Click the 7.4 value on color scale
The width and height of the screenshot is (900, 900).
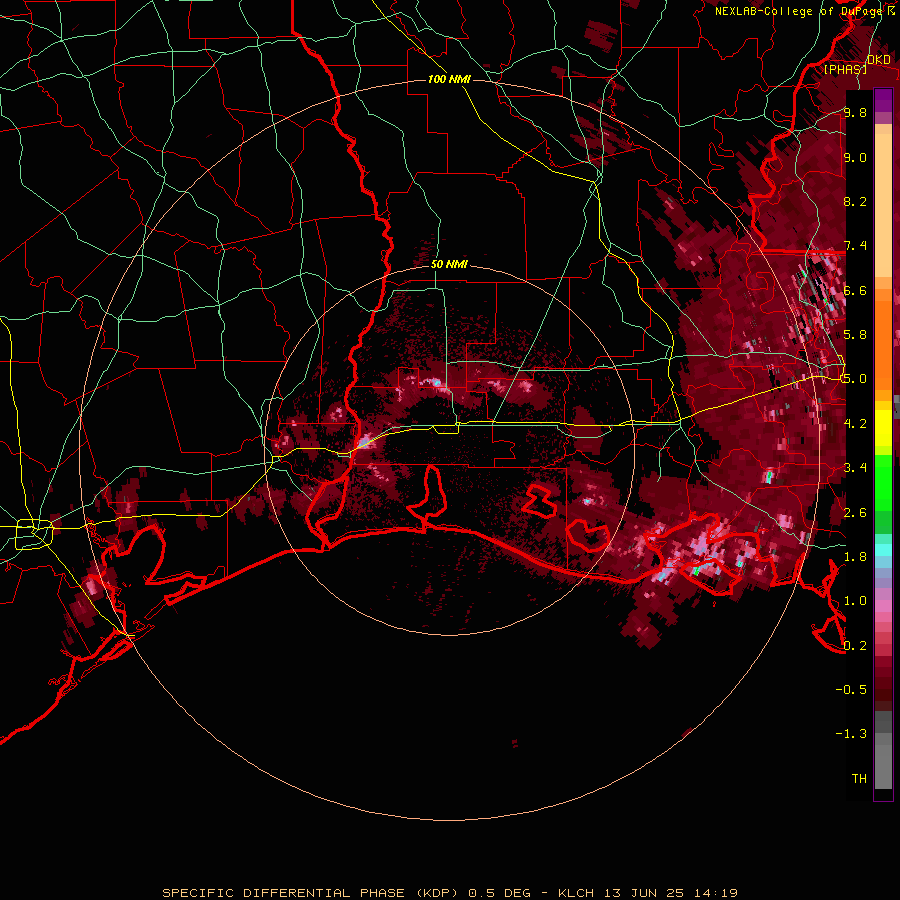[855, 246]
